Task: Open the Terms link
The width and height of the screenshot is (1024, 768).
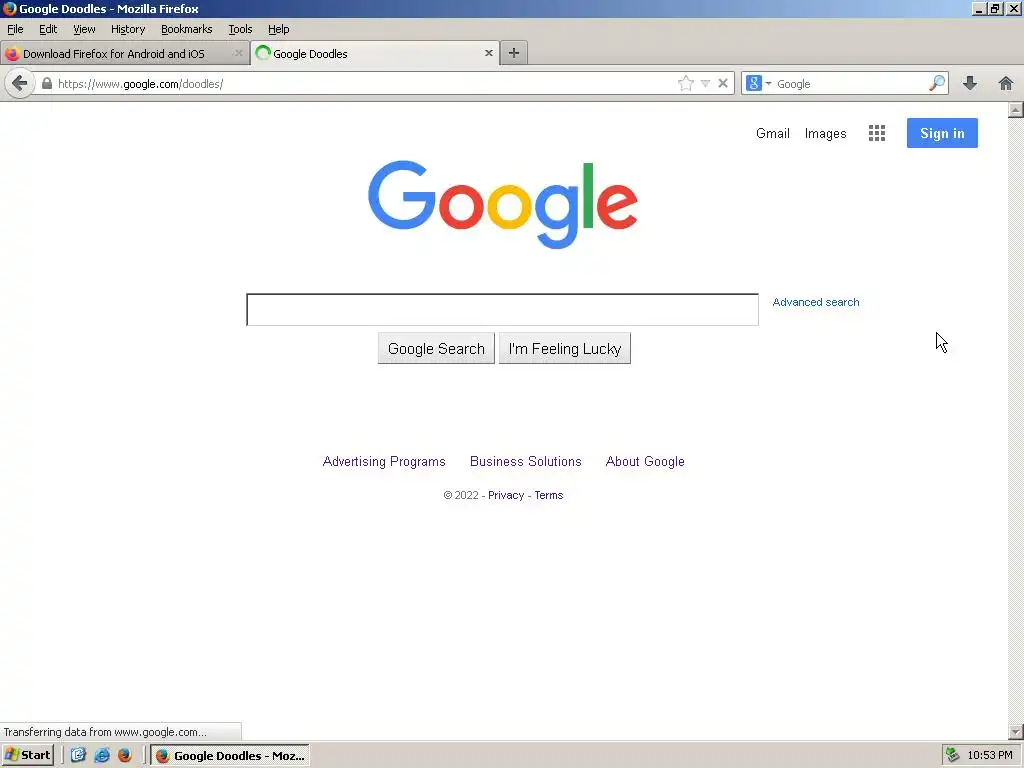Action: tap(549, 495)
